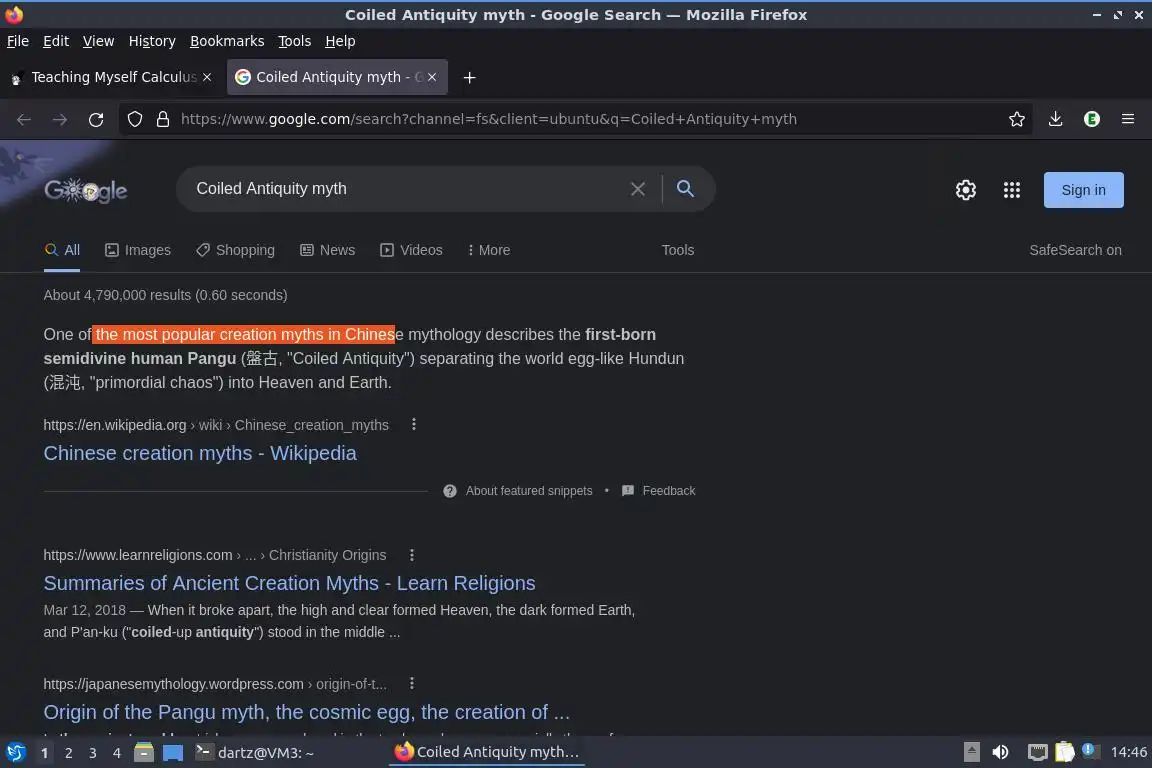1152x768 pixels.
Task: Switch to workspace 4
Action: pos(116,753)
